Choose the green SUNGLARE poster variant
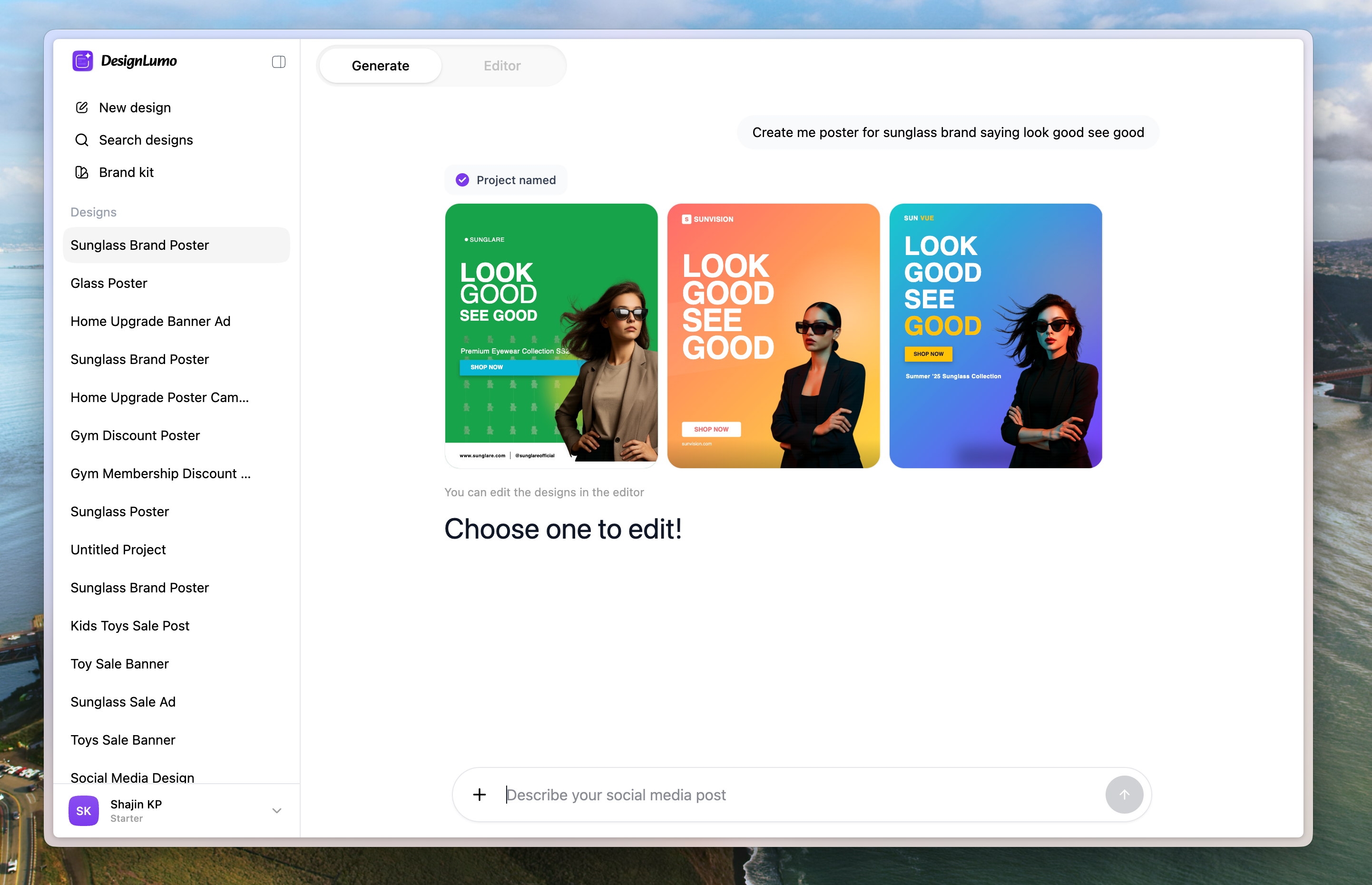This screenshot has height=885, width=1372. point(551,335)
